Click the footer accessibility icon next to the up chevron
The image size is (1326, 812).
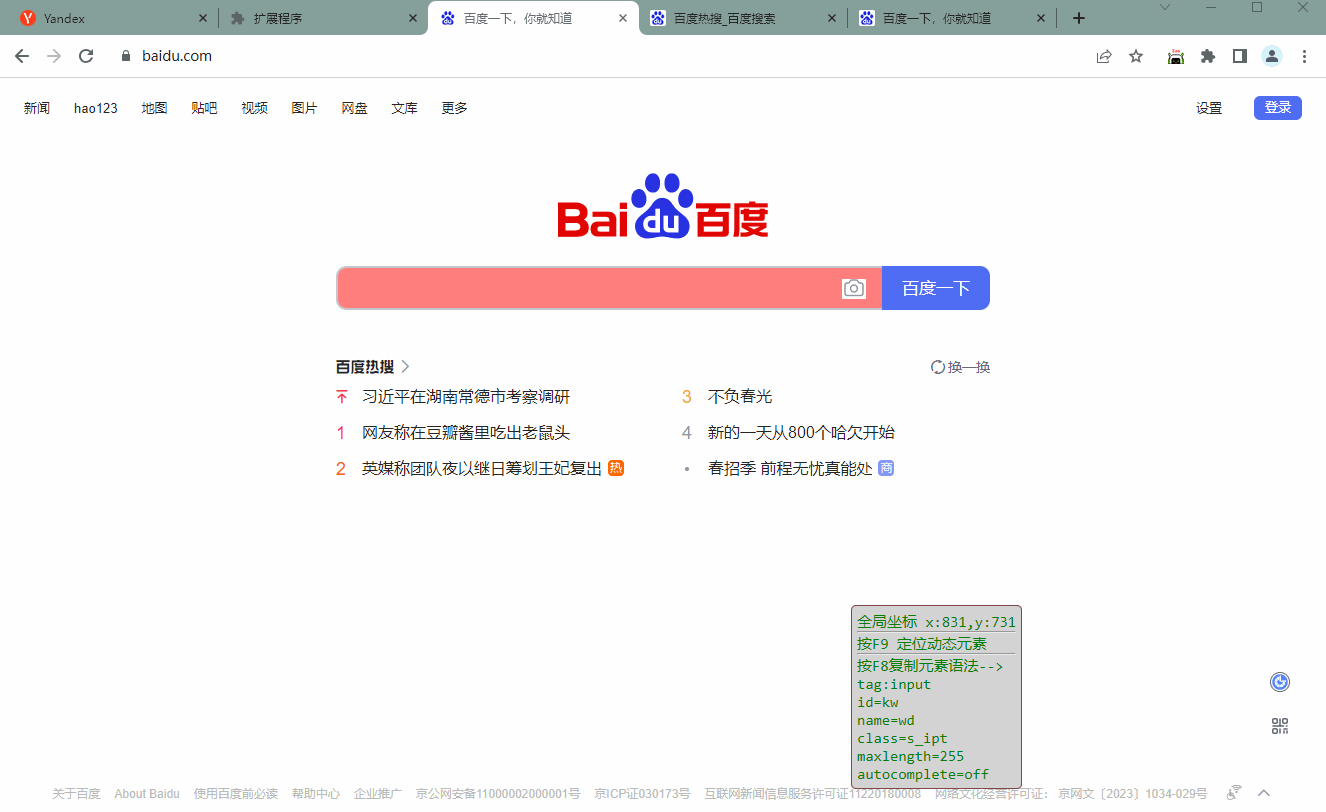(x=1234, y=792)
